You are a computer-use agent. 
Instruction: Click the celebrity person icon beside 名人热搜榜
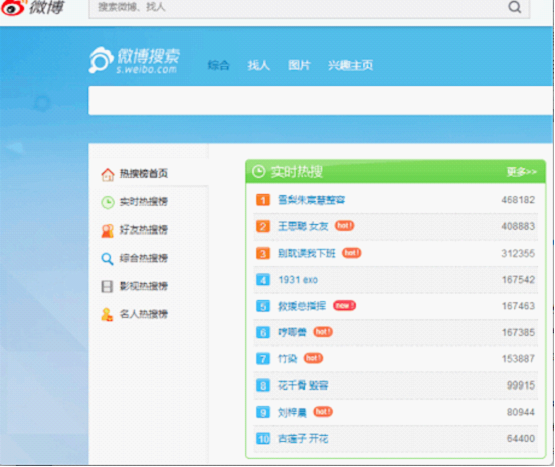(107, 314)
